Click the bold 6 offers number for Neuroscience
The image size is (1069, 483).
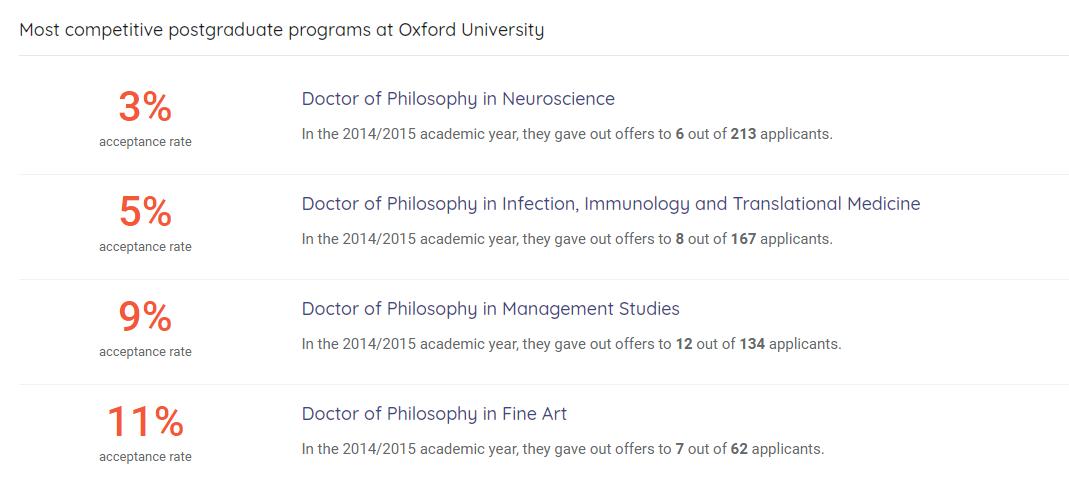[680, 134]
